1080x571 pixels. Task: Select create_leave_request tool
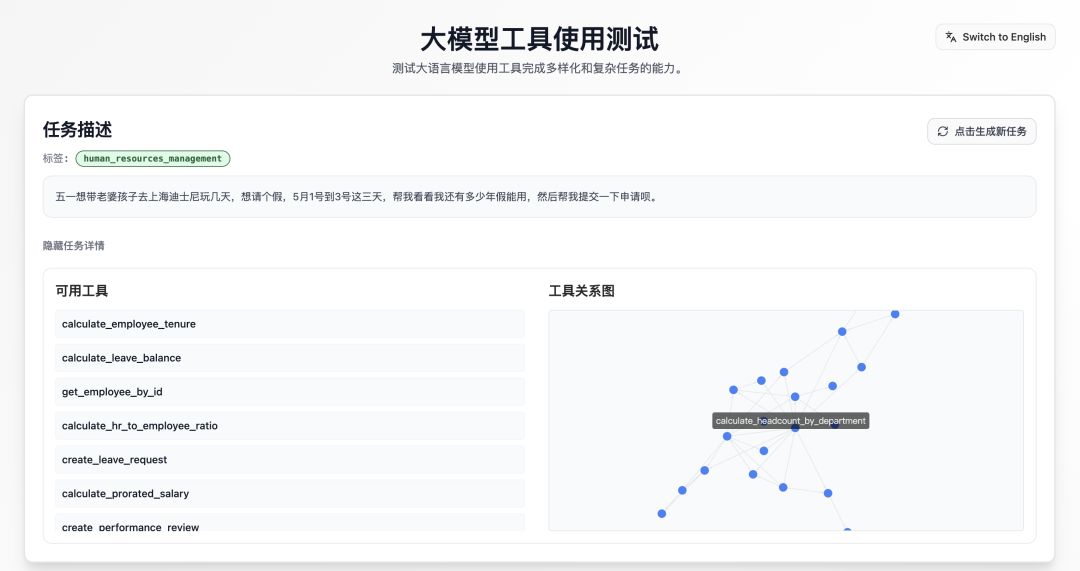click(290, 459)
